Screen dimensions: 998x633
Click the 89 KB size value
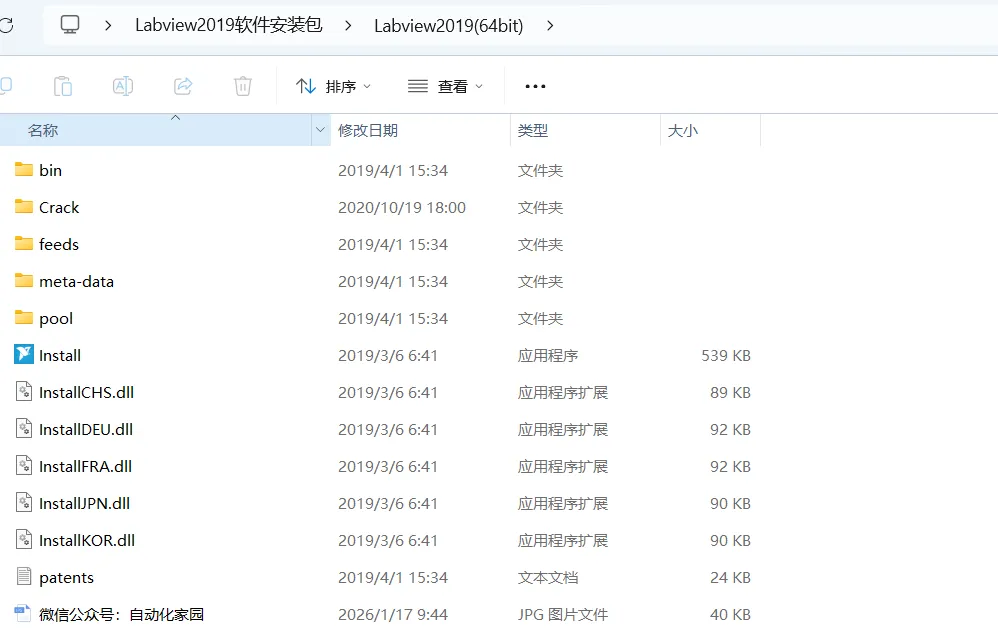coord(730,393)
